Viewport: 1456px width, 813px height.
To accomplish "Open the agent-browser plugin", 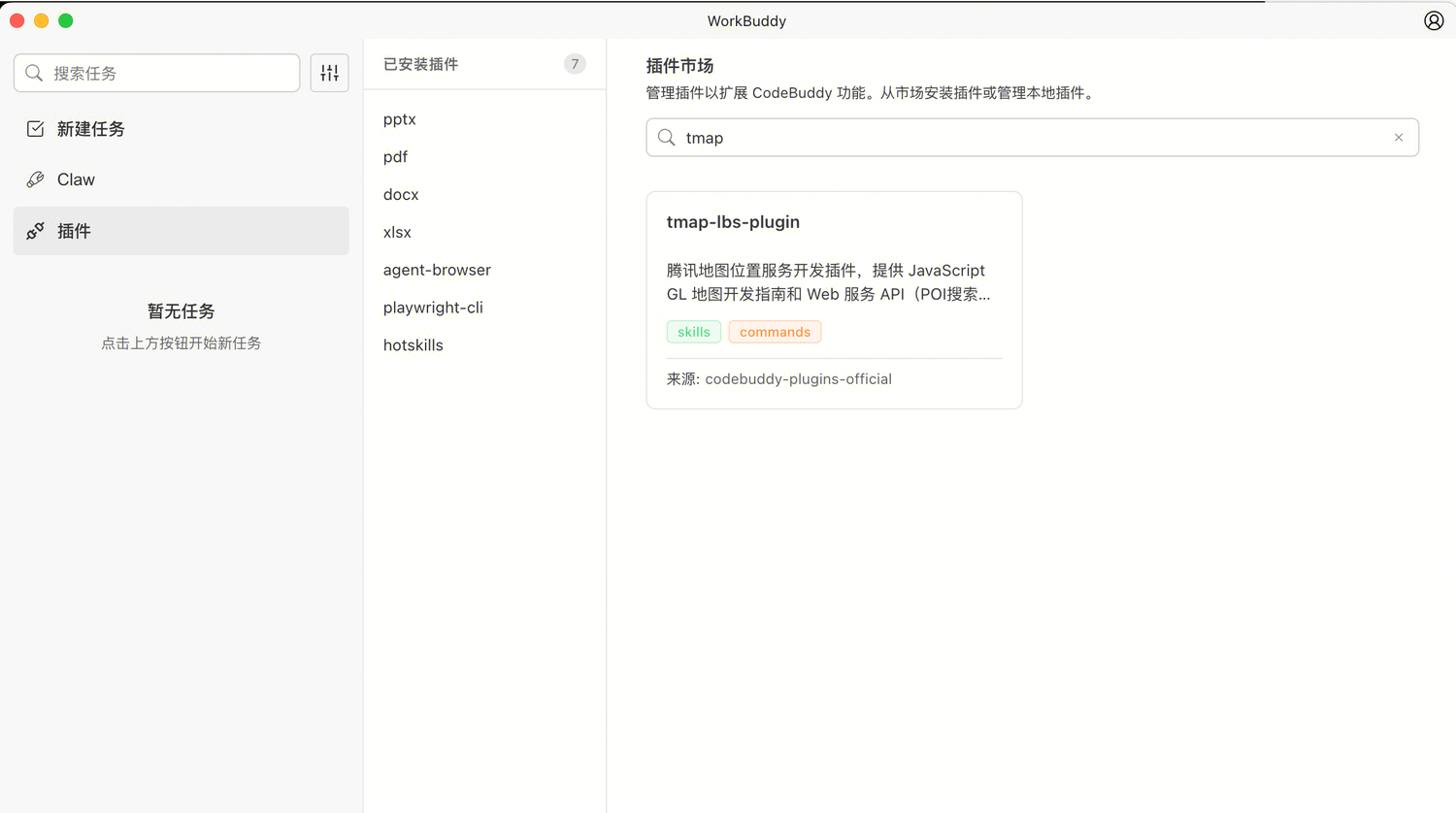I will (437, 270).
